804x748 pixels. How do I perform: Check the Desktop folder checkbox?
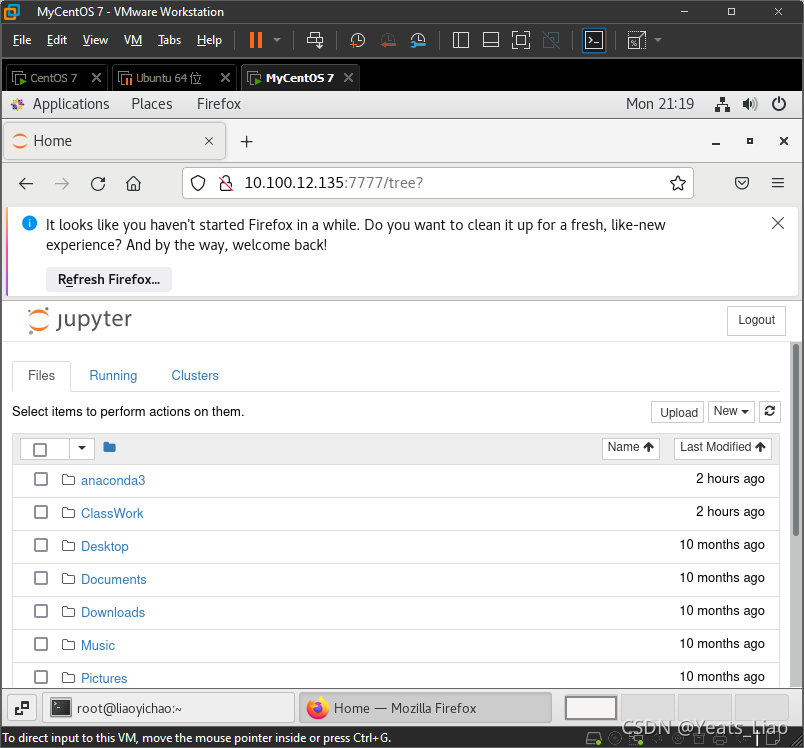point(41,545)
